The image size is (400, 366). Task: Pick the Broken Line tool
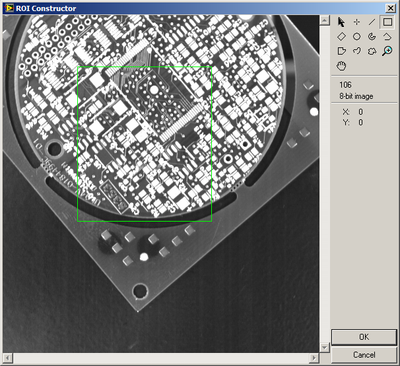(387, 36)
